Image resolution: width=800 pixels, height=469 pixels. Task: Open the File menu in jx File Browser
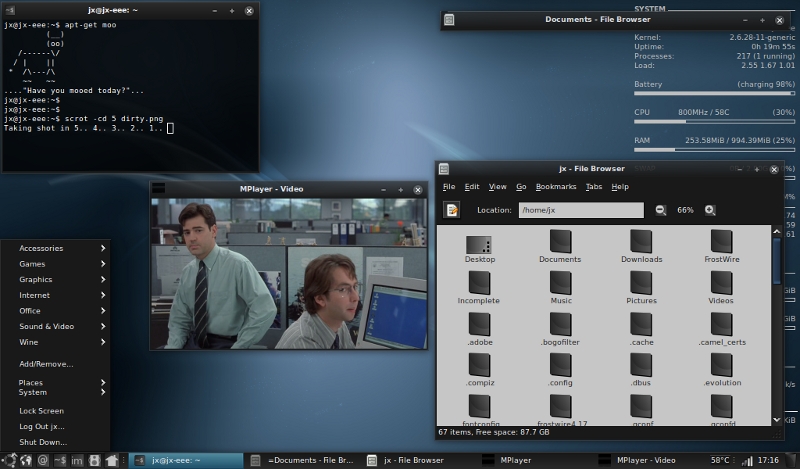pos(449,187)
